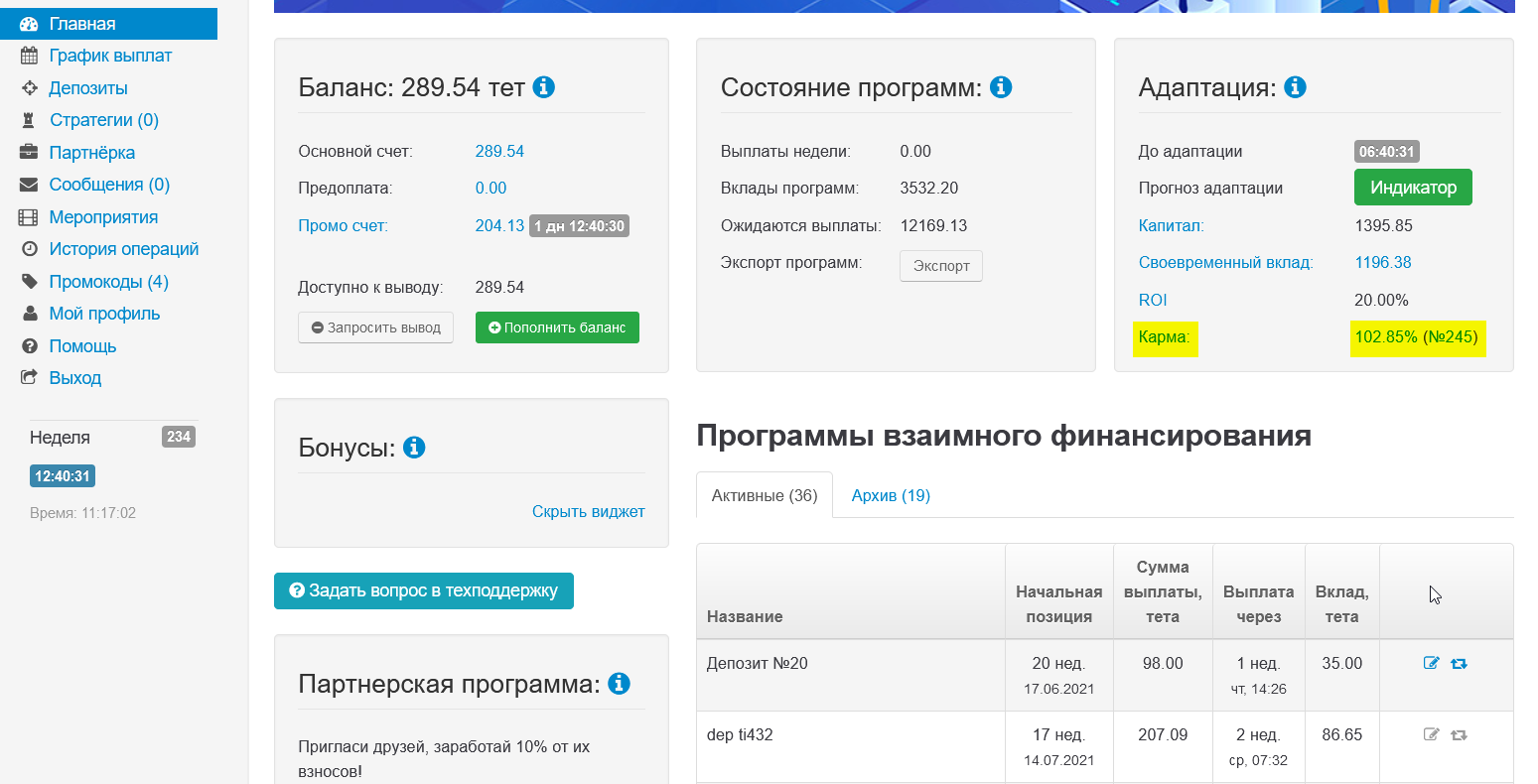Click info icon next to Партнерская программа
This screenshot has height=784, width=1538.
619,684
